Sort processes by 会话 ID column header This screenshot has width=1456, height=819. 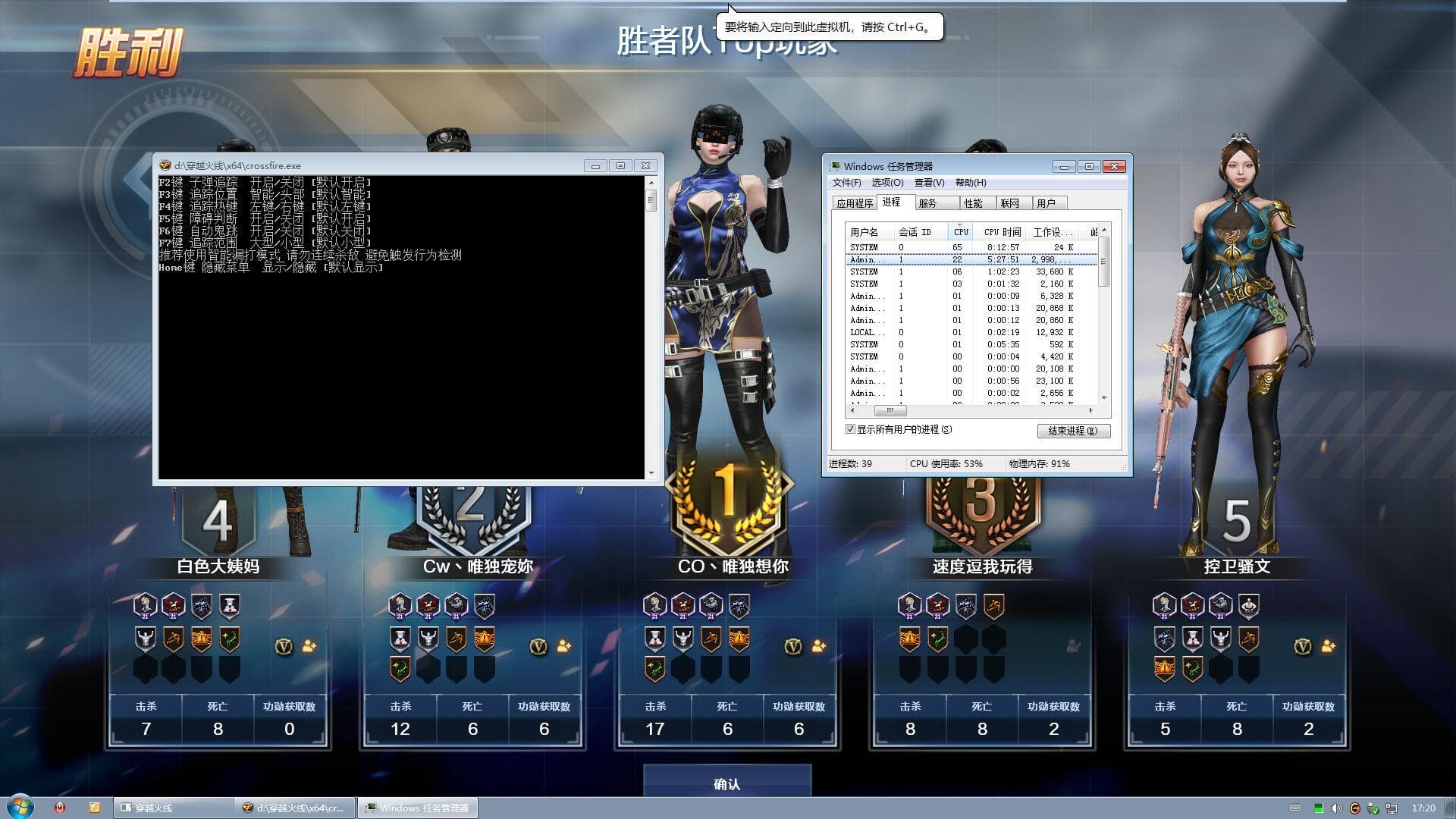pos(920,232)
